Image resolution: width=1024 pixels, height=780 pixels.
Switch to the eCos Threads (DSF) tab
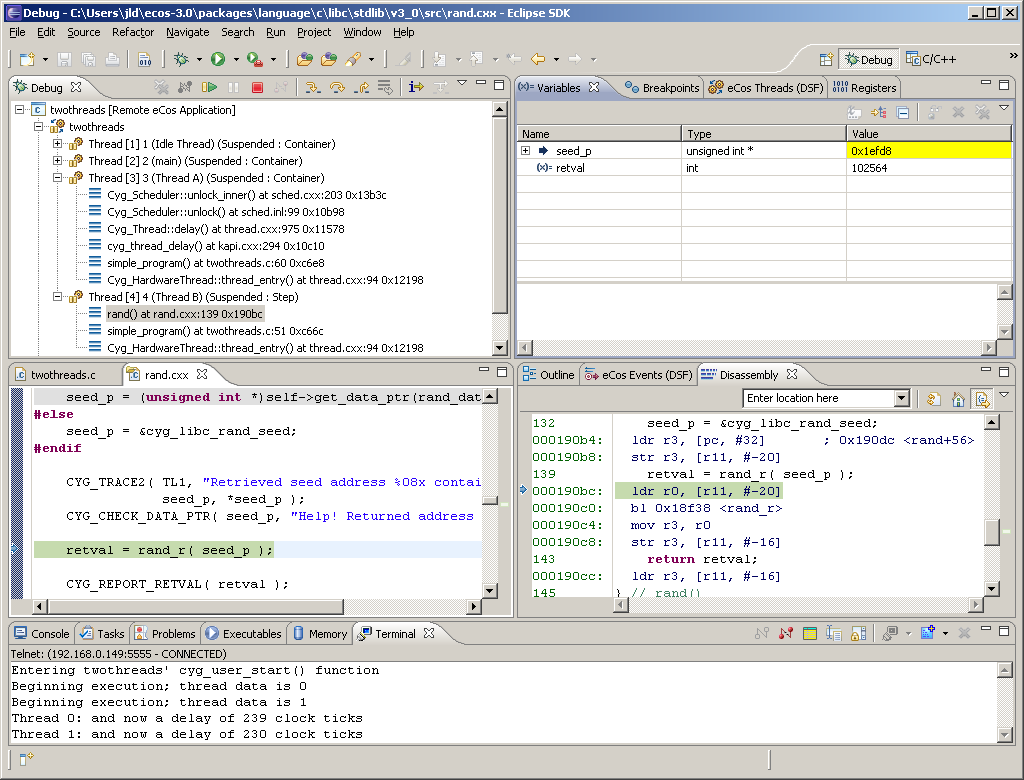pyautogui.click(x=766, y=88)
